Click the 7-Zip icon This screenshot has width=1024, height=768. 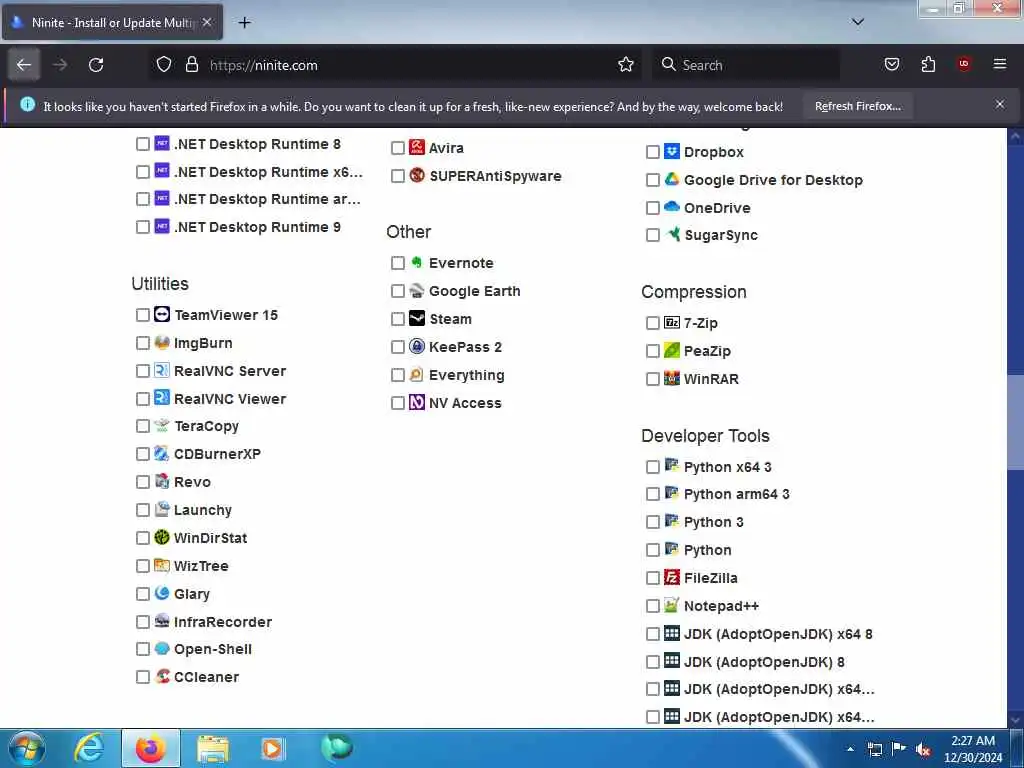tap(672, 322)
